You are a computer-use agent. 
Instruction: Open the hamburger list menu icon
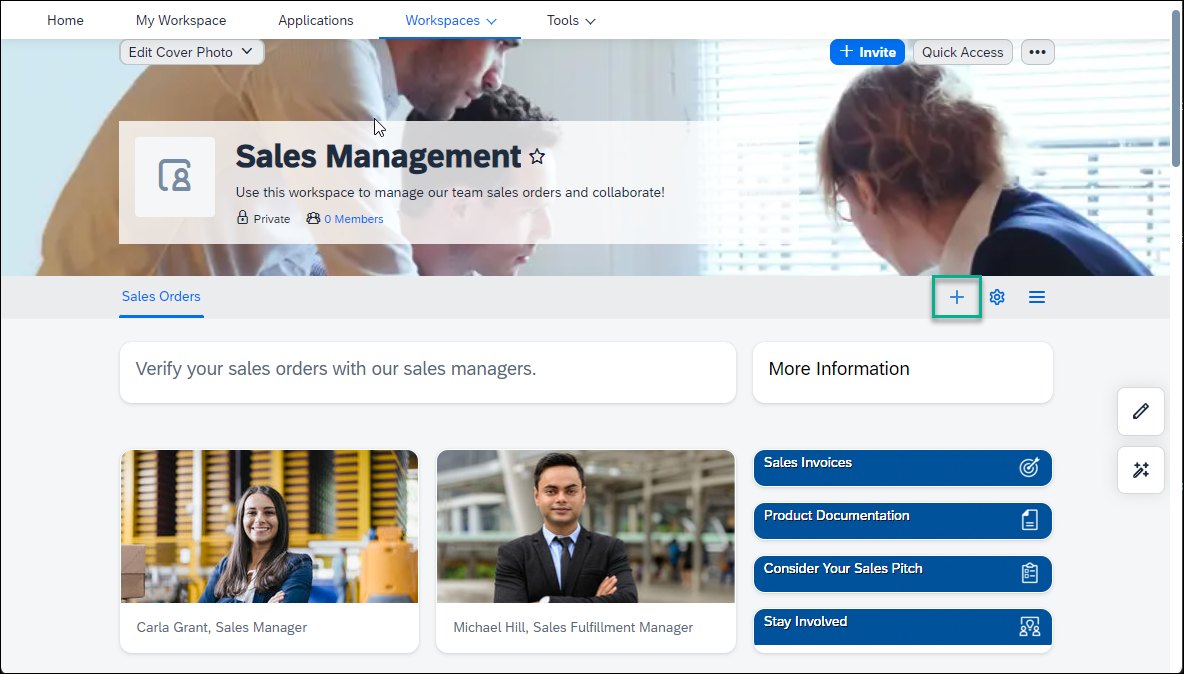point(1037,297)
